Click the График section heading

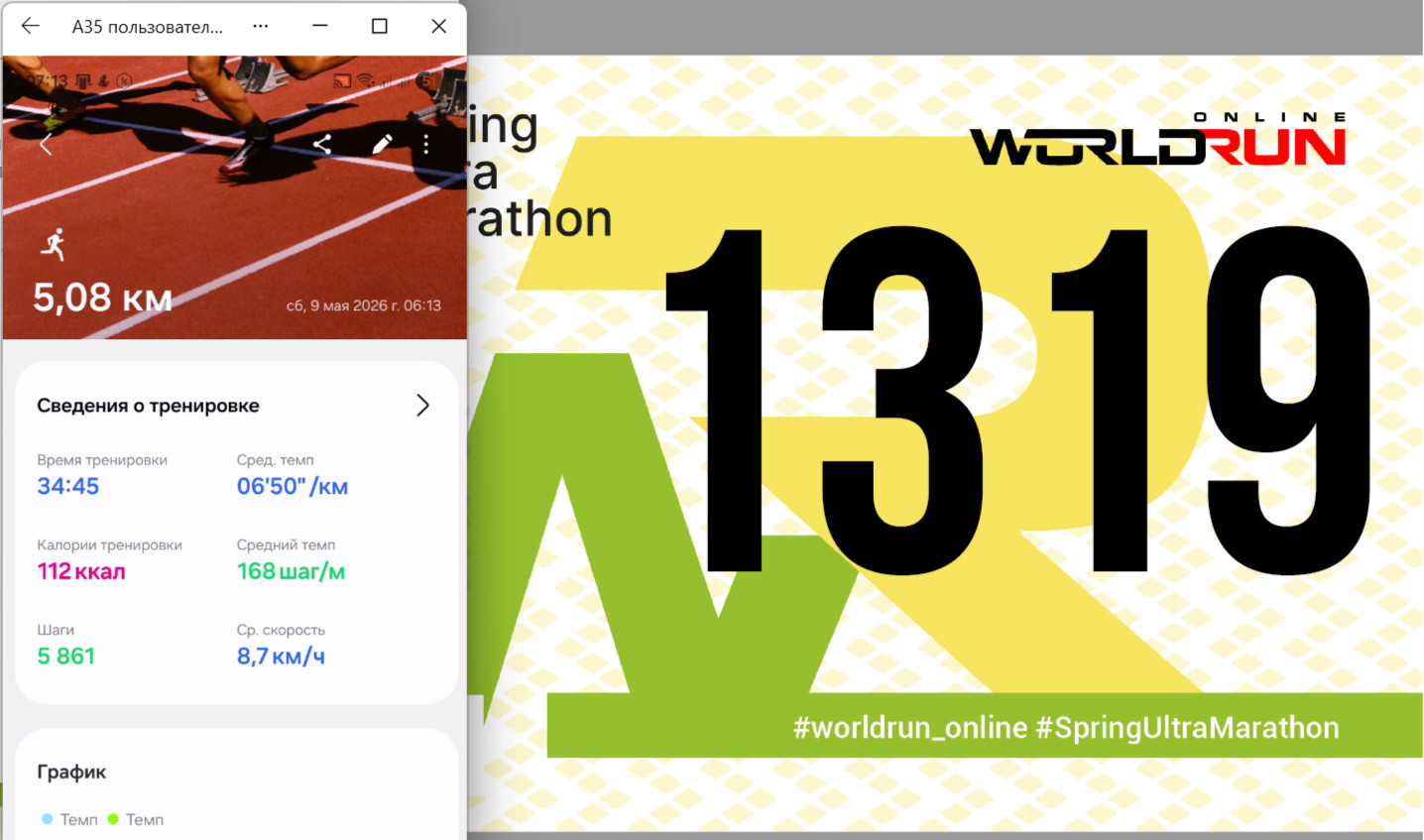71,772
